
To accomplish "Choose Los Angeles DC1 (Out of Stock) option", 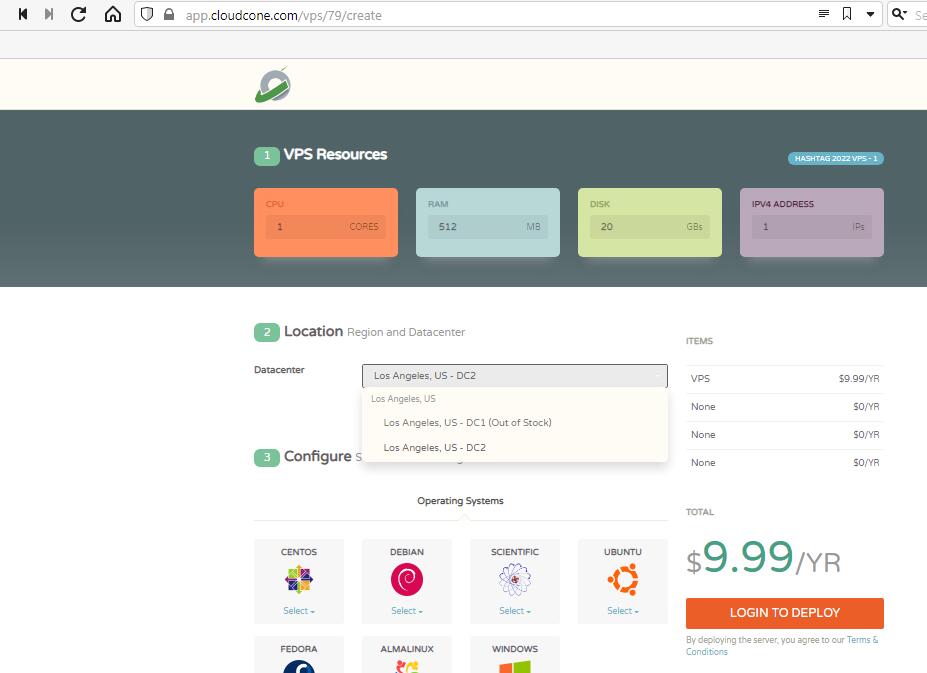I will tap(514, 422).
